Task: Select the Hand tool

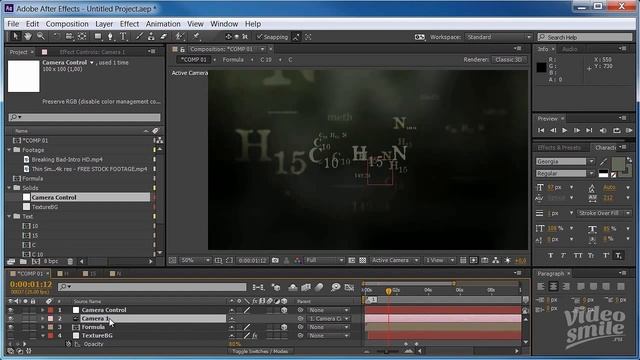Action: [28, 36]
